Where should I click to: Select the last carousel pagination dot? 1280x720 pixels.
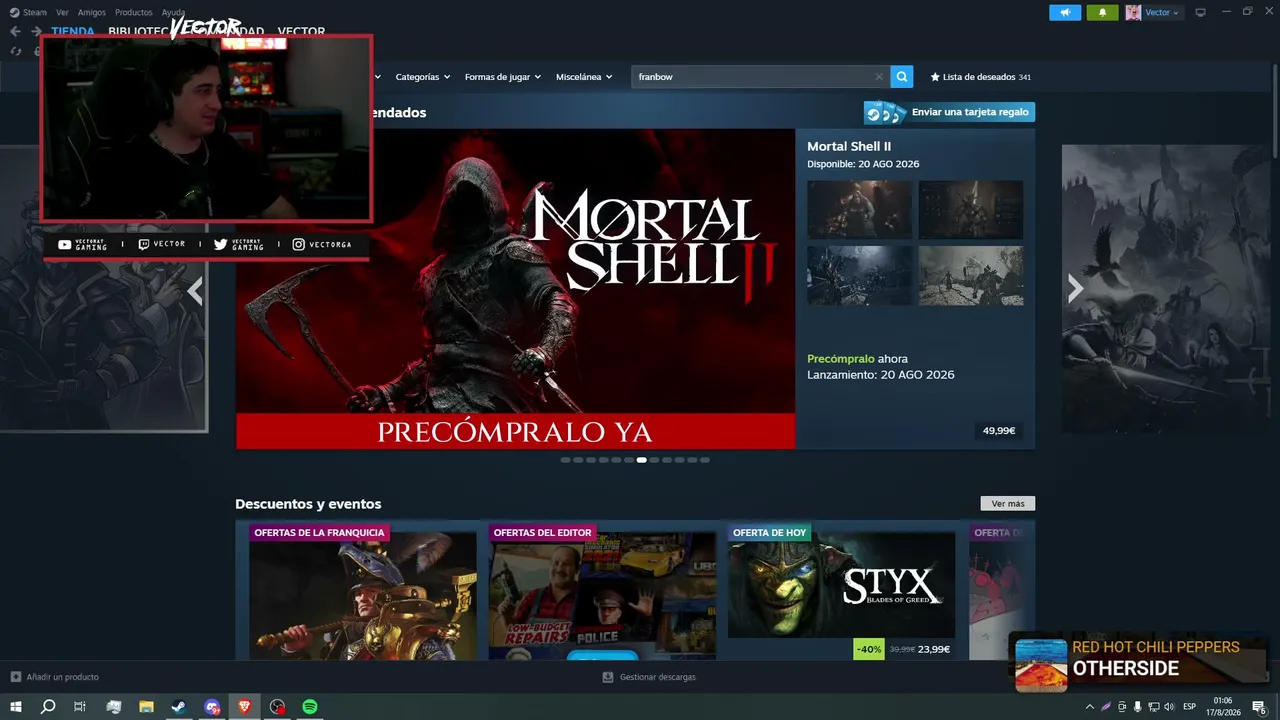click(705, 460)
